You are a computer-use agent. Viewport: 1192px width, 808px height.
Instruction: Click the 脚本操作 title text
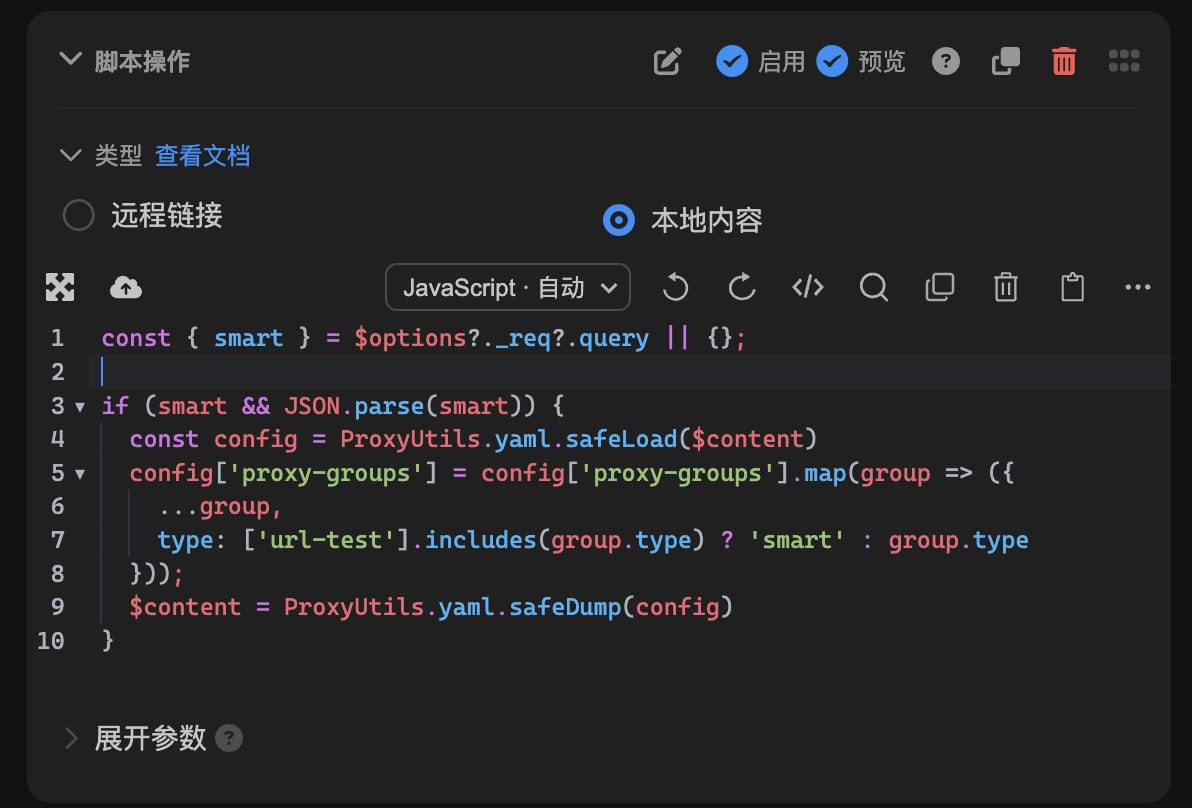142,62
